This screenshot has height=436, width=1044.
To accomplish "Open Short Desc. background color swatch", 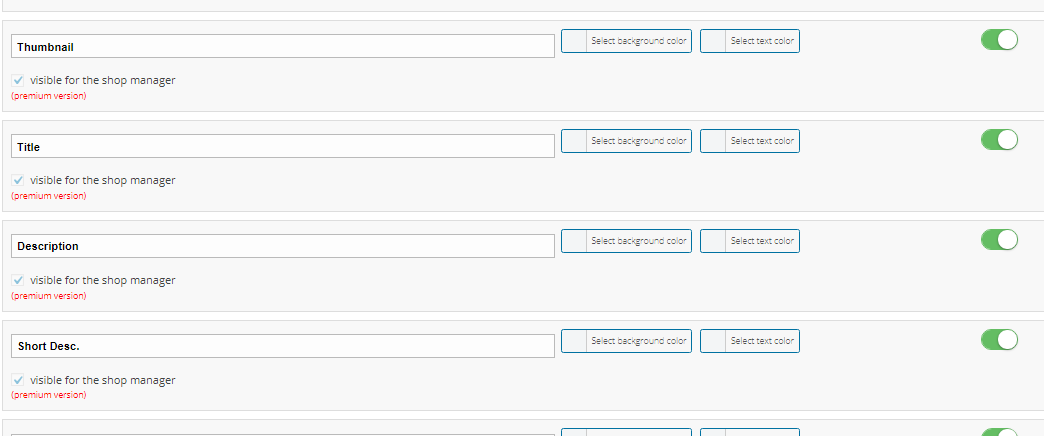I will [x=574, y=340].
